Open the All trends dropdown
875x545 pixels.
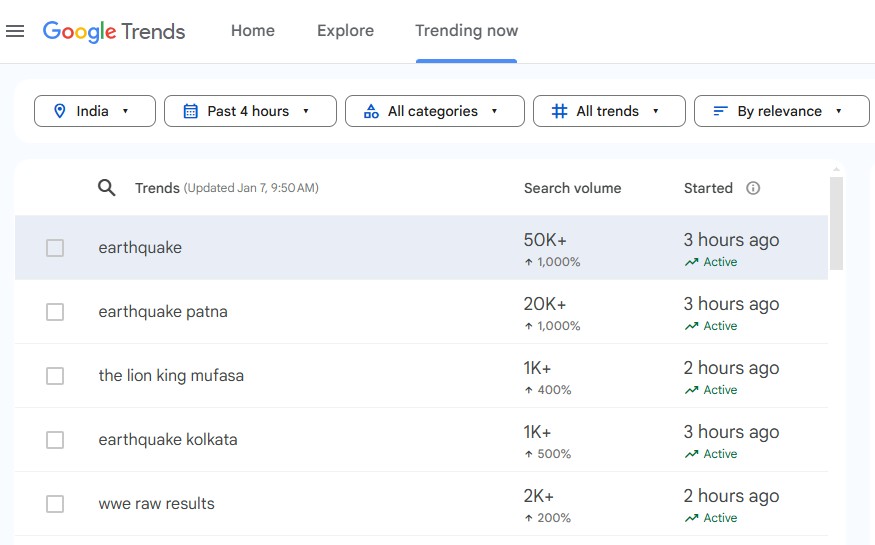click(x=609, y=111)
